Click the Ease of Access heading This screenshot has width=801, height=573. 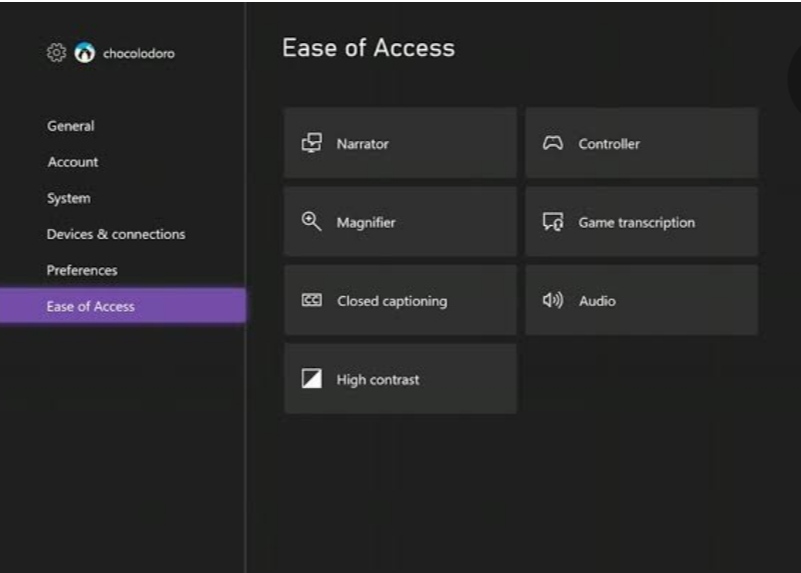coord(368,48)
